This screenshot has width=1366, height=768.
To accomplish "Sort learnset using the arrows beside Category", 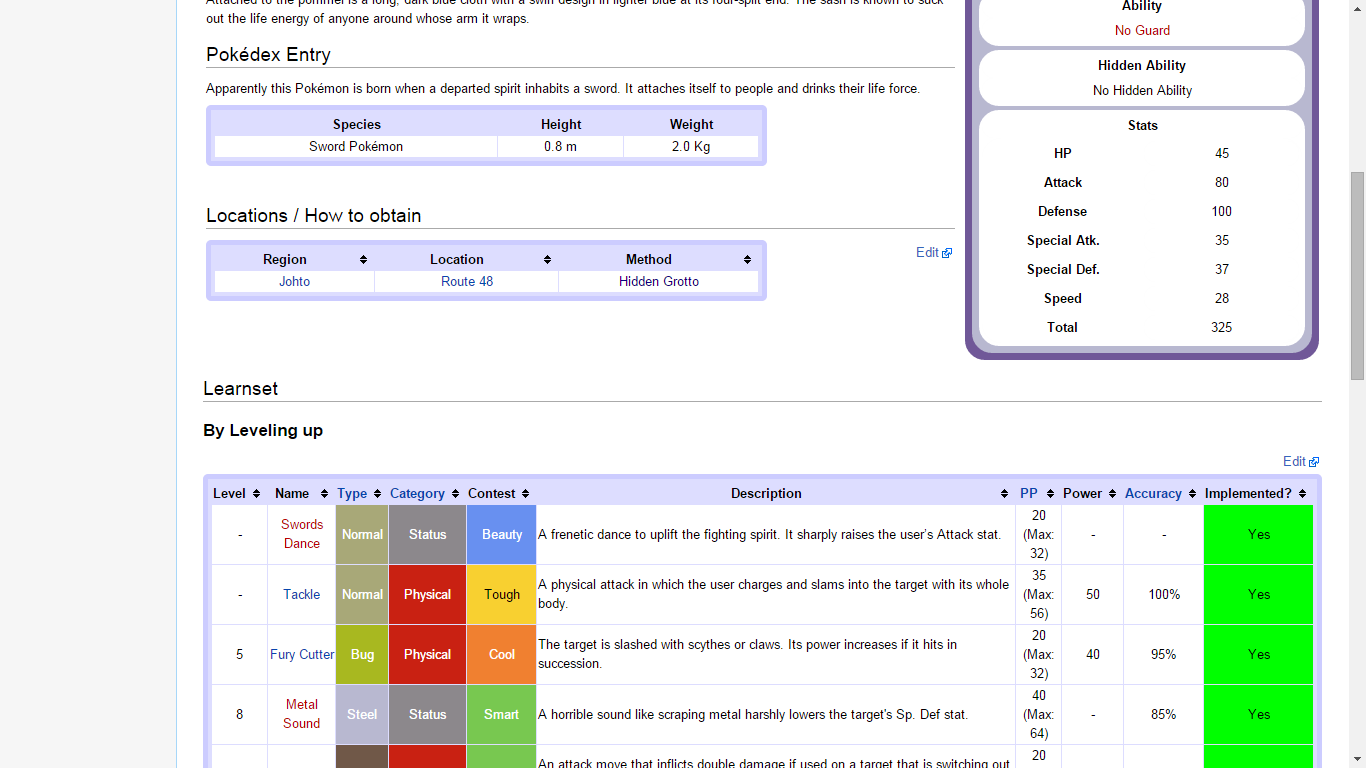I will 455,494.
